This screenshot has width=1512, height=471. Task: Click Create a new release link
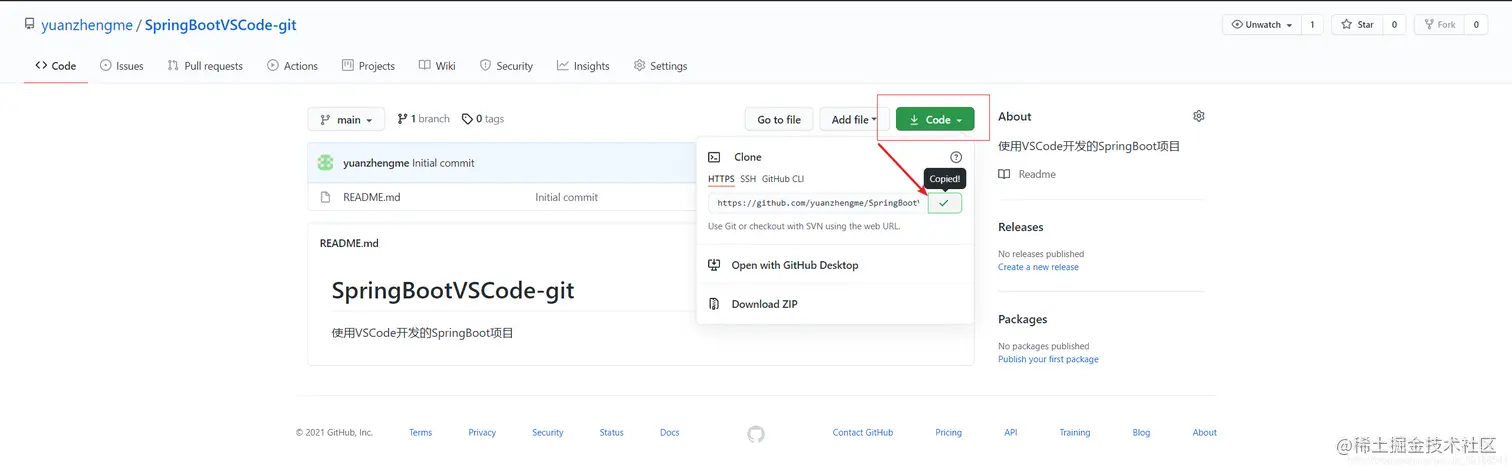tap(1038, 267)
